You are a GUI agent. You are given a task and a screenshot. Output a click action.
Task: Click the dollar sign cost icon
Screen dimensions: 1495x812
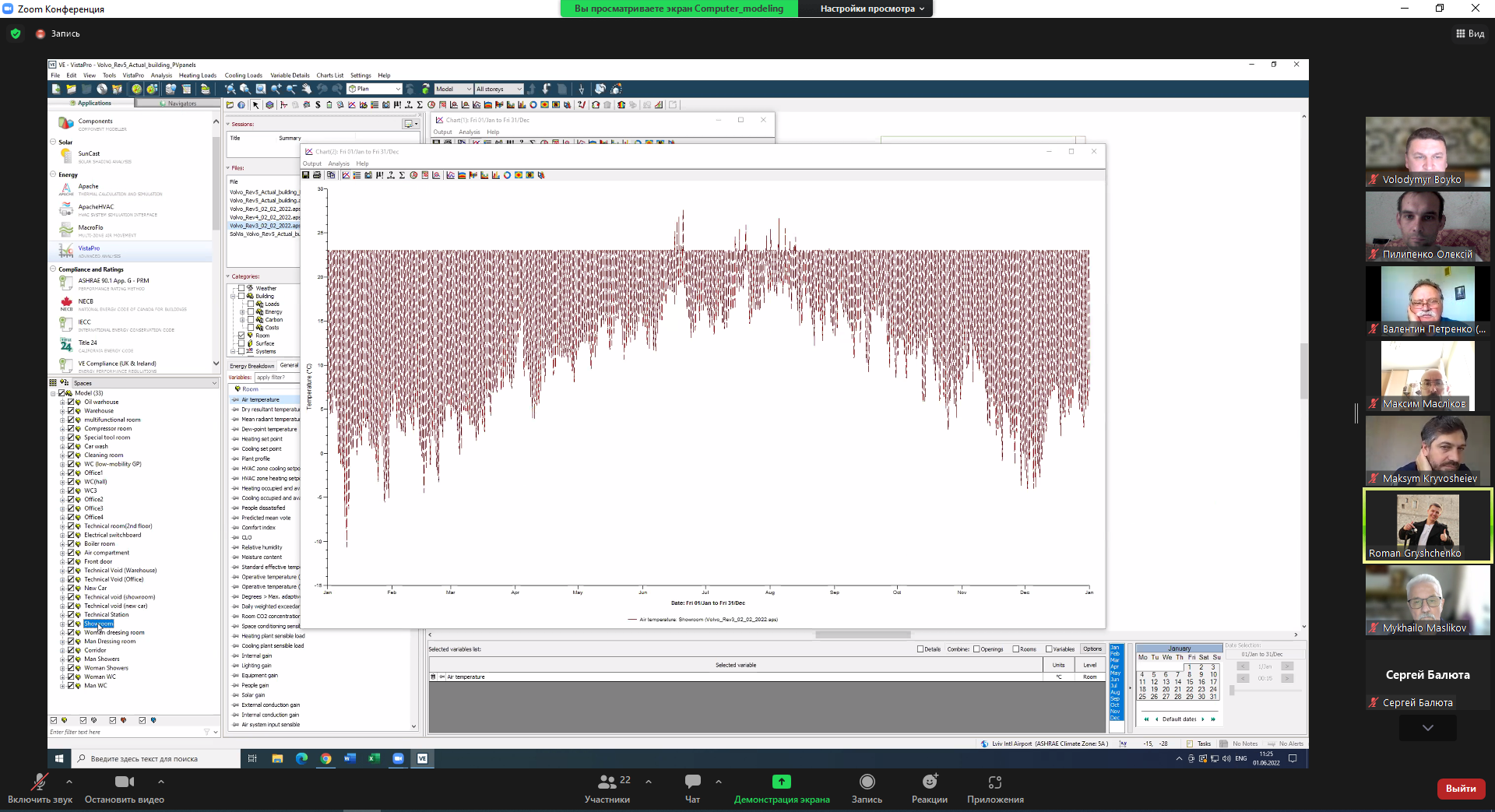[x=318, y=105]
